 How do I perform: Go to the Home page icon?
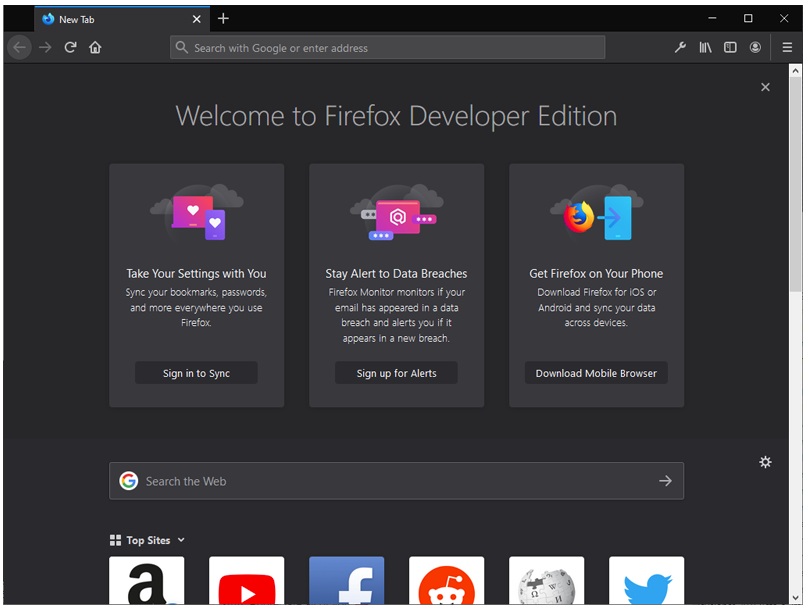pyautogui.click(x=95, y=47)
